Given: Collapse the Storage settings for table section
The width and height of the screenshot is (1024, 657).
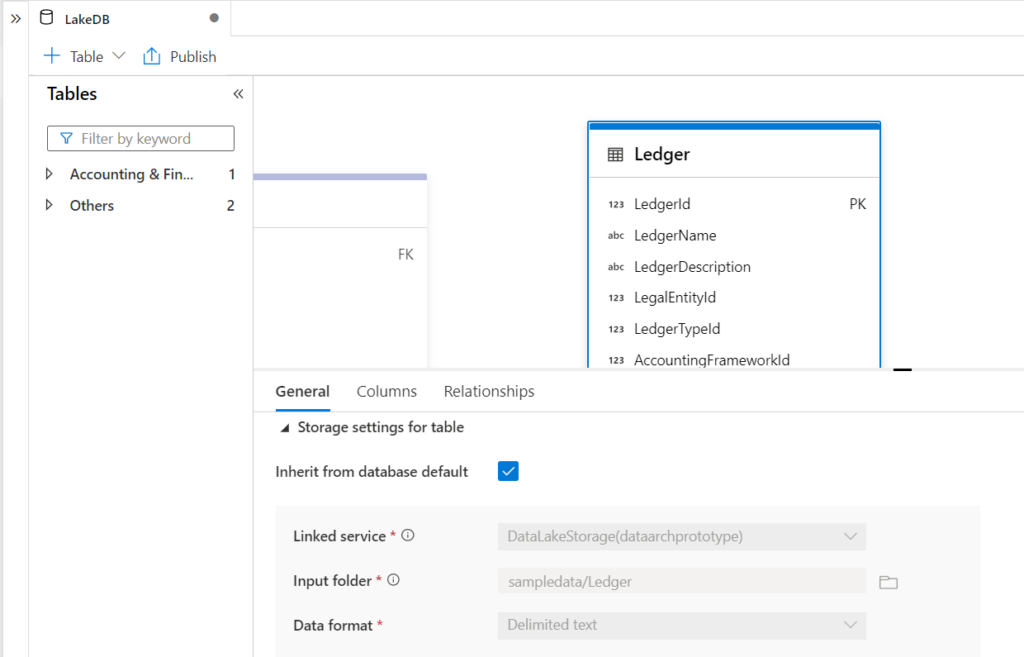Looking at the screenshot, I should pos(284,427).
